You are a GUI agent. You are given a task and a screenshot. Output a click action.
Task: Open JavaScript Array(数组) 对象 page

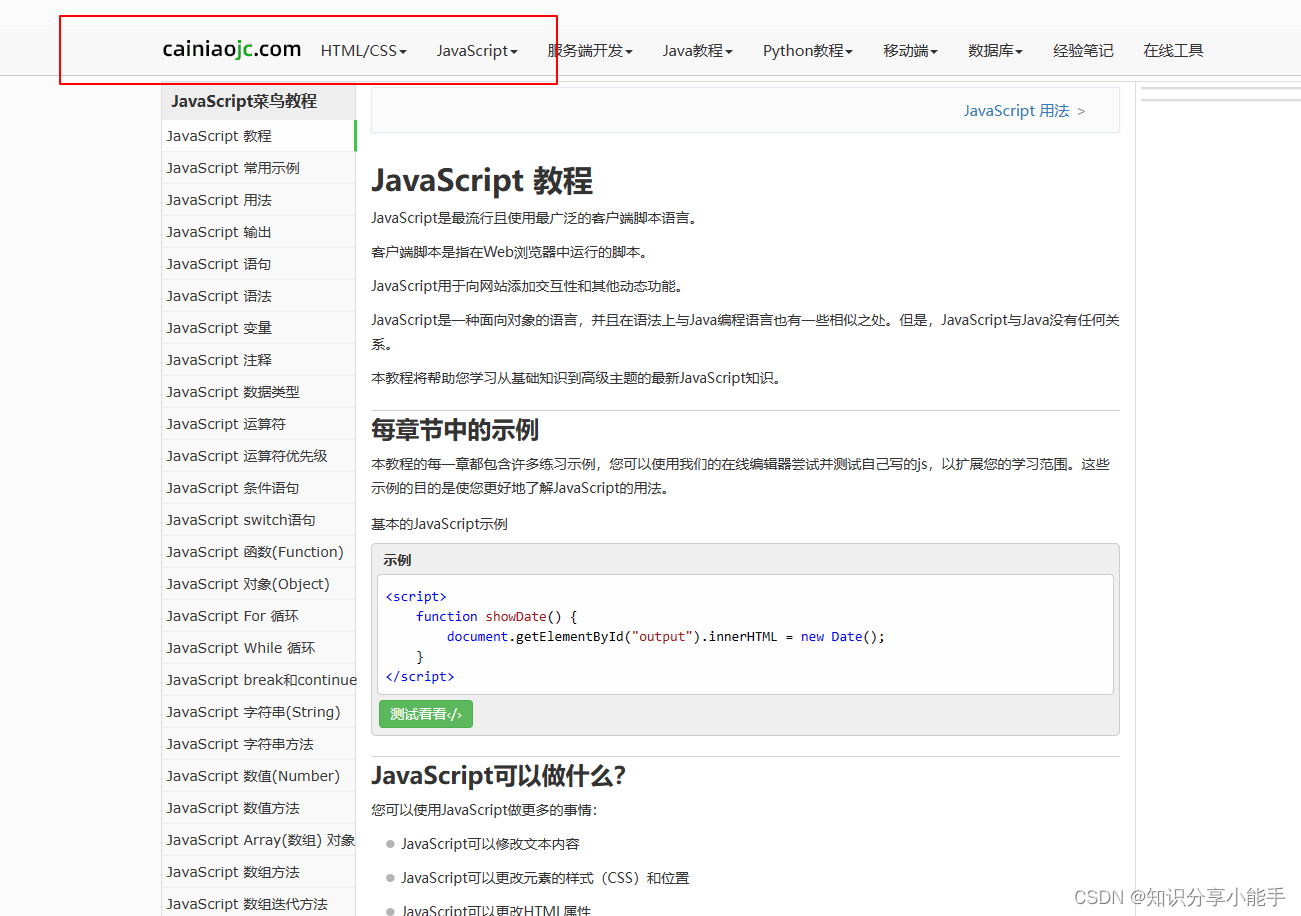point(259,839)
